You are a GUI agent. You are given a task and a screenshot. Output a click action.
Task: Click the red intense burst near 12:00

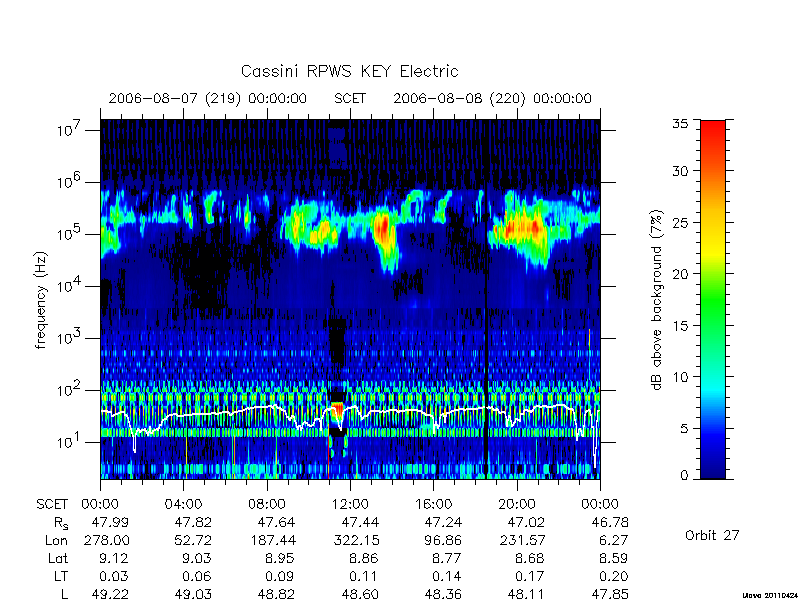(x=338, y=411)
